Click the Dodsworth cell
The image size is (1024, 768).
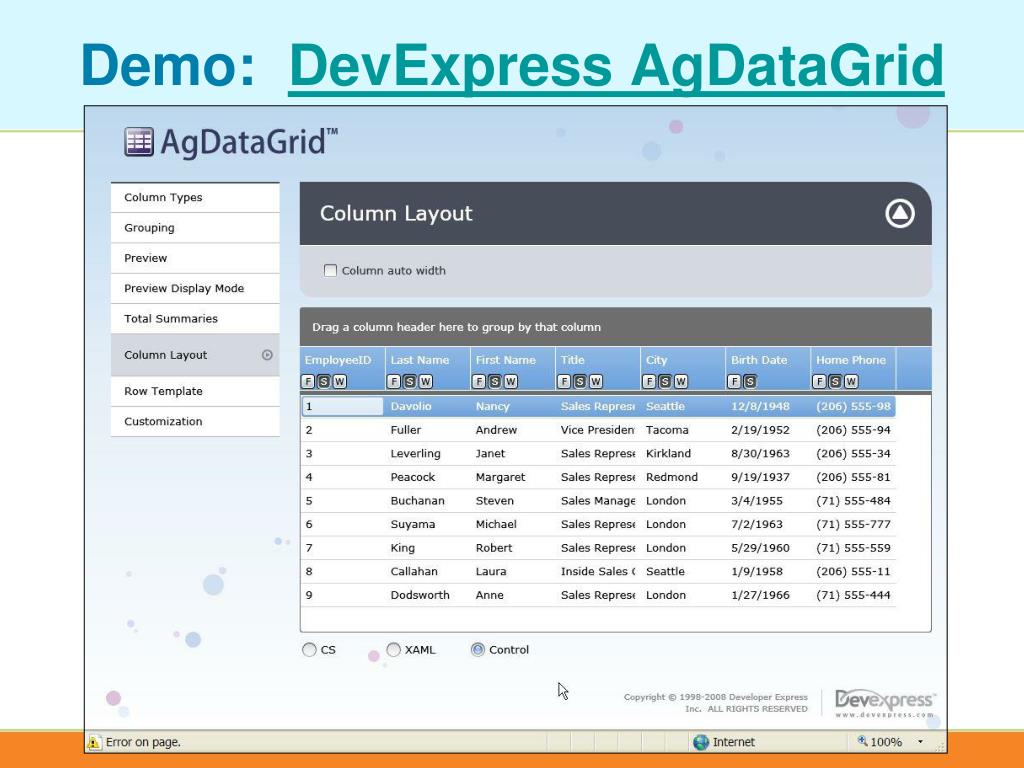tap(420, 595)
